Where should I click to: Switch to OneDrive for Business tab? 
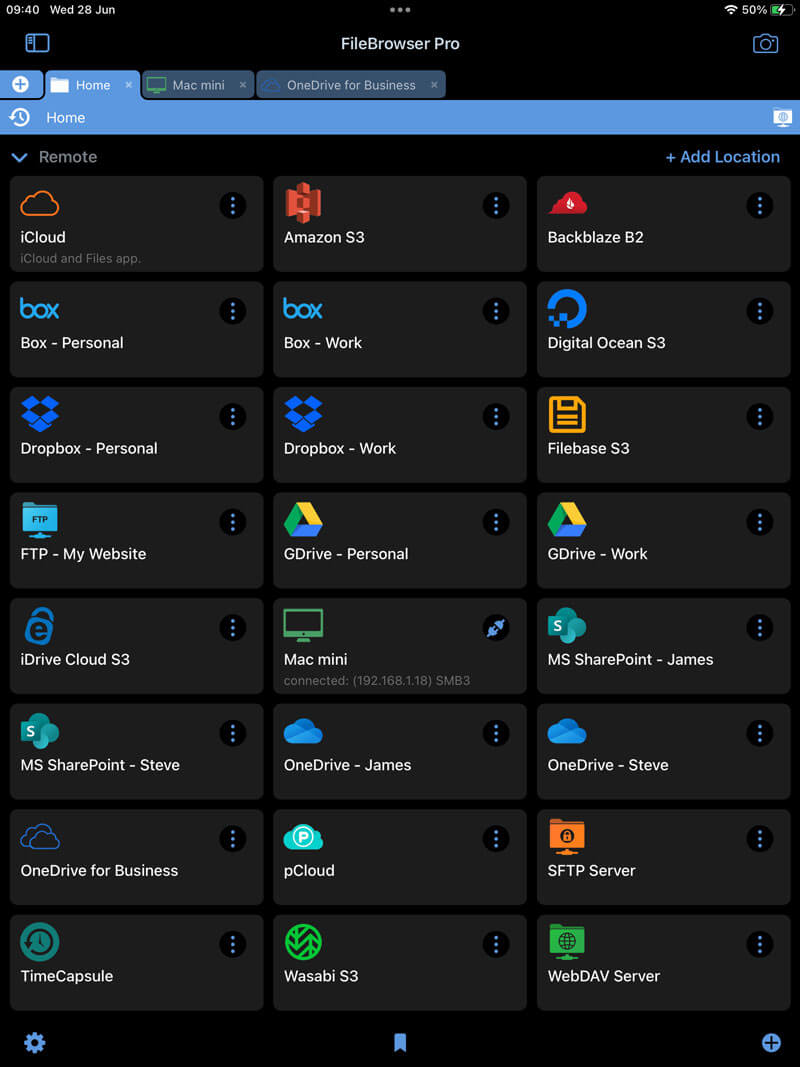pos(350,85)
